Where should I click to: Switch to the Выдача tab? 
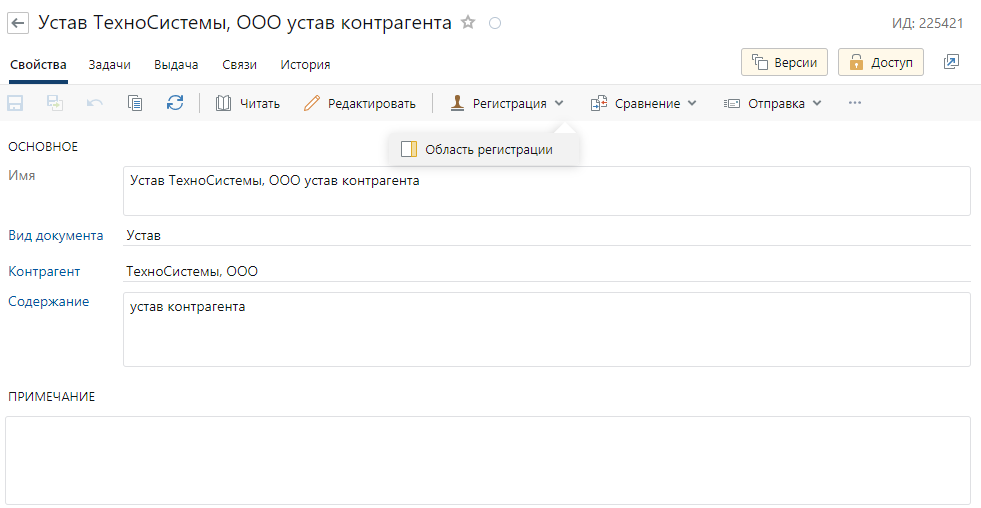pyautogui.click(x=176, y=64)
